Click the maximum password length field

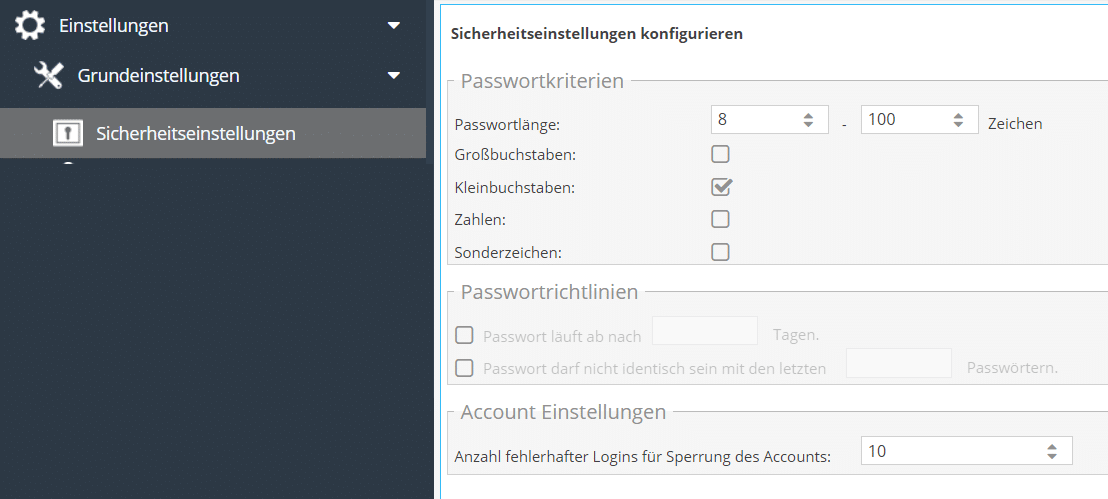point(904,120)
